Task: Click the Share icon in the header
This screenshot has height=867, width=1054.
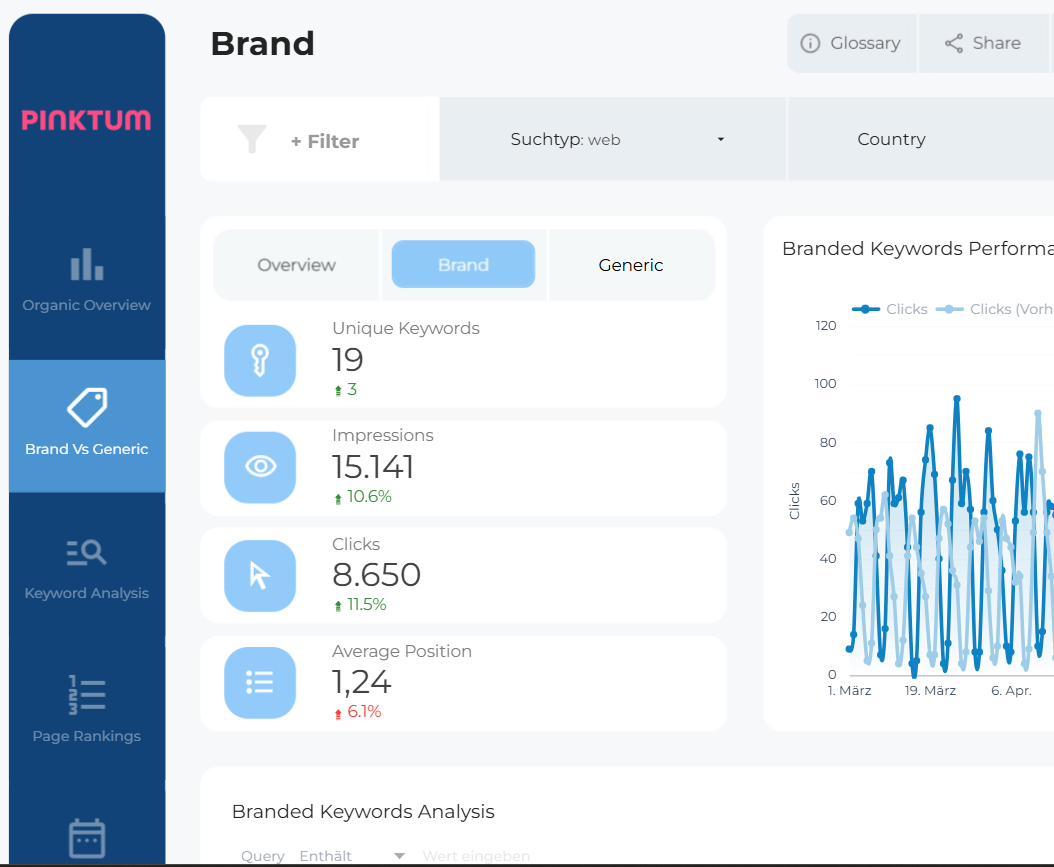Action: tap(981, 43)
